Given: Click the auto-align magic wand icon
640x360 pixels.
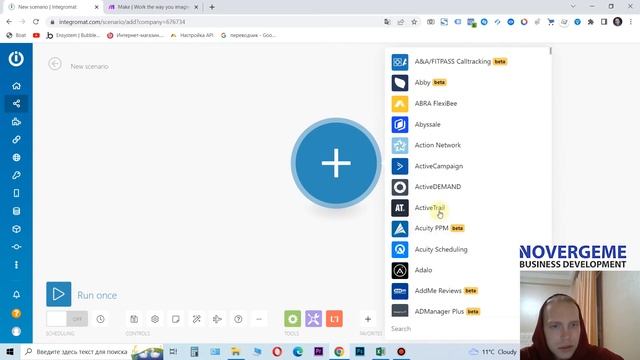Looking at the screenshot, I should [196, 319].
